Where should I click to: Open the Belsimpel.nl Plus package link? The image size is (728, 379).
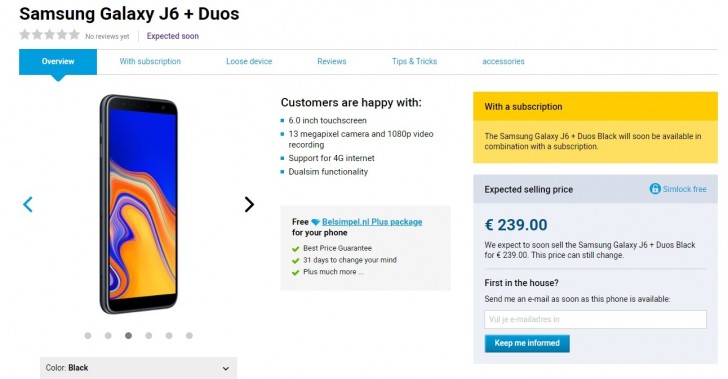click(x=372, y=222)
